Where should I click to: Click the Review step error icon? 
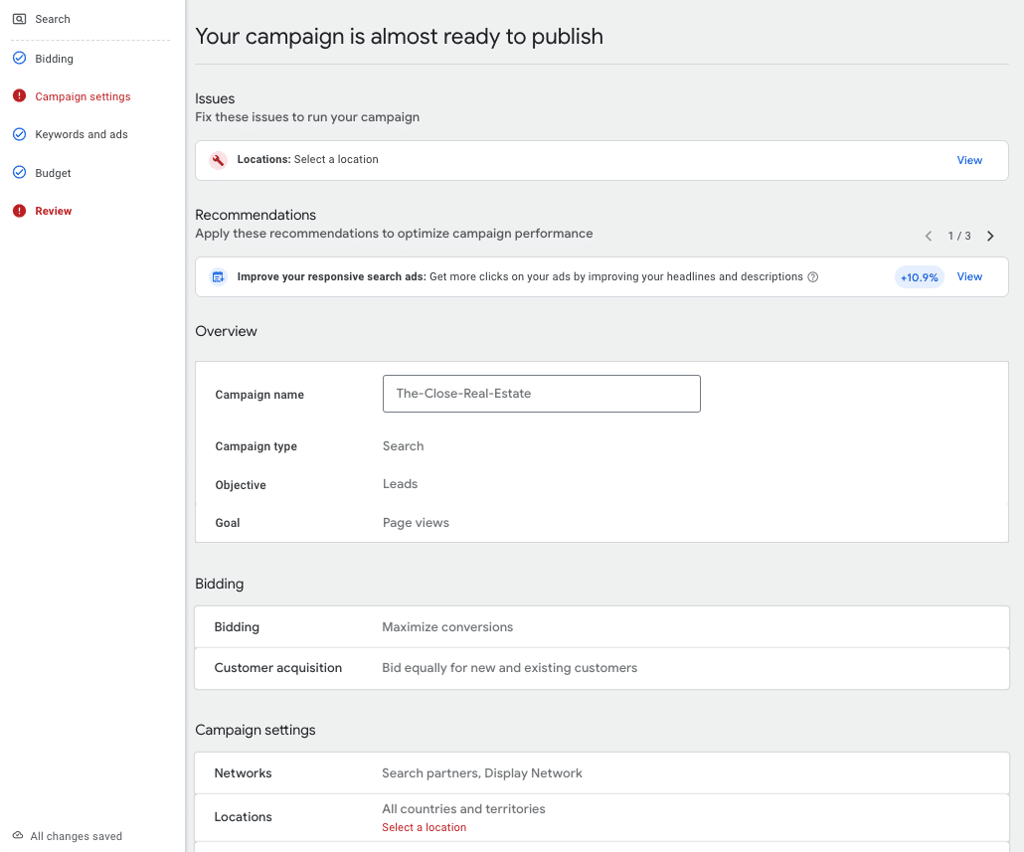pos(20,211)
